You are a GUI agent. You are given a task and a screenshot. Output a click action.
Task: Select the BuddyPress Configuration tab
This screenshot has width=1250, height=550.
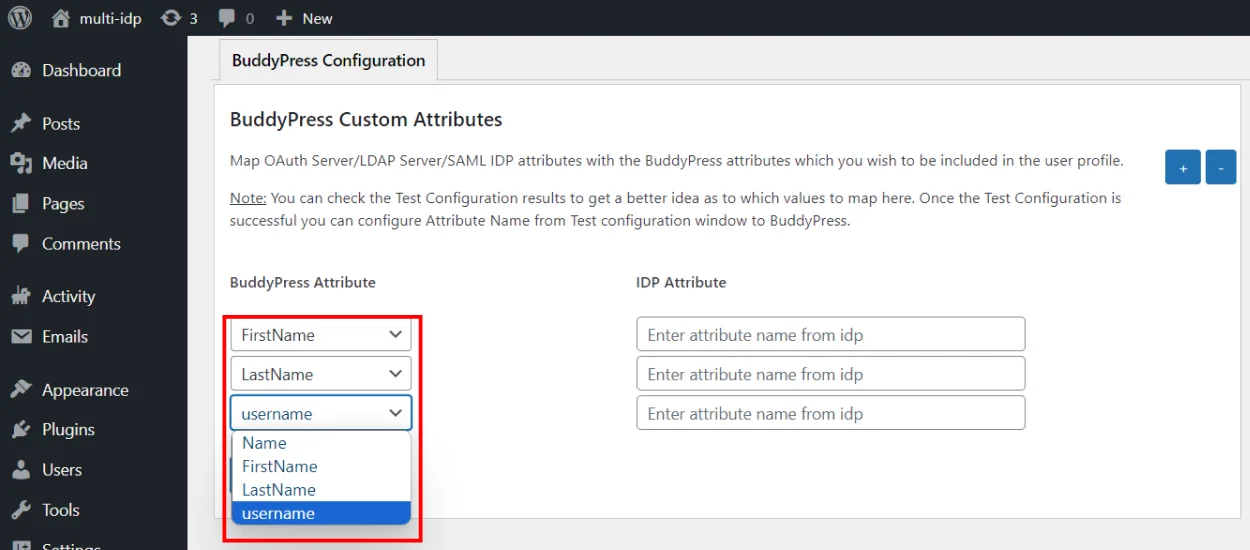click(x=328, y=60)
